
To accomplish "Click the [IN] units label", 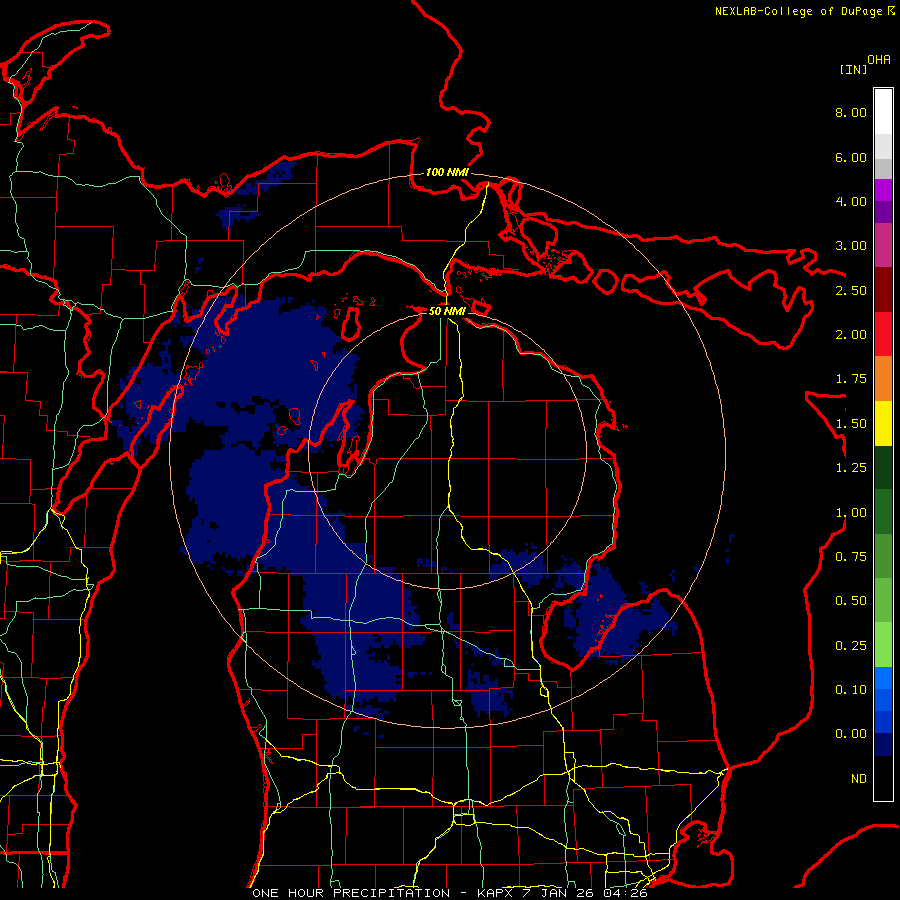I will (853, 69).
